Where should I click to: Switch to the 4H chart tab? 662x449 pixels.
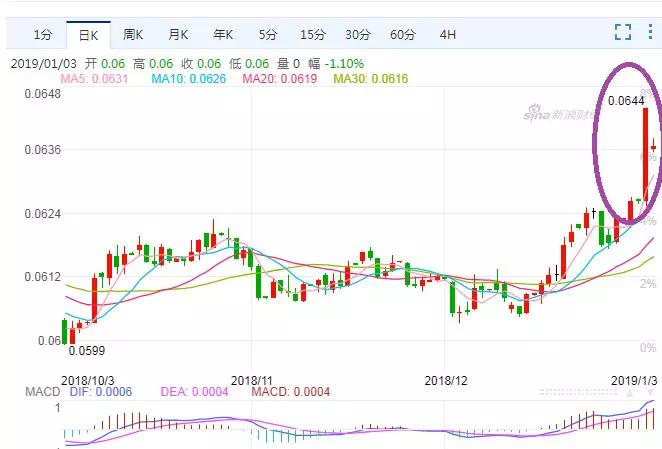click(447, 35)
